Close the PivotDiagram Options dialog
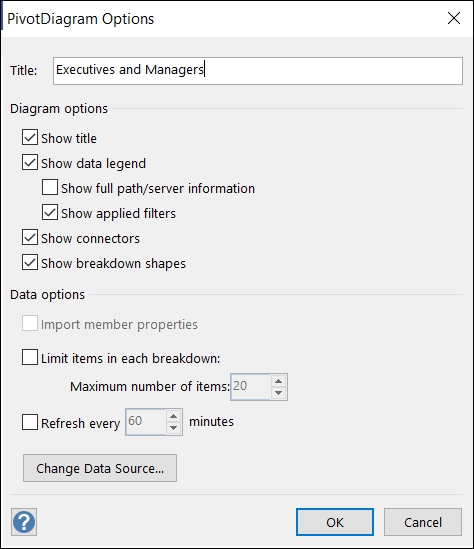 click(454, 18)
